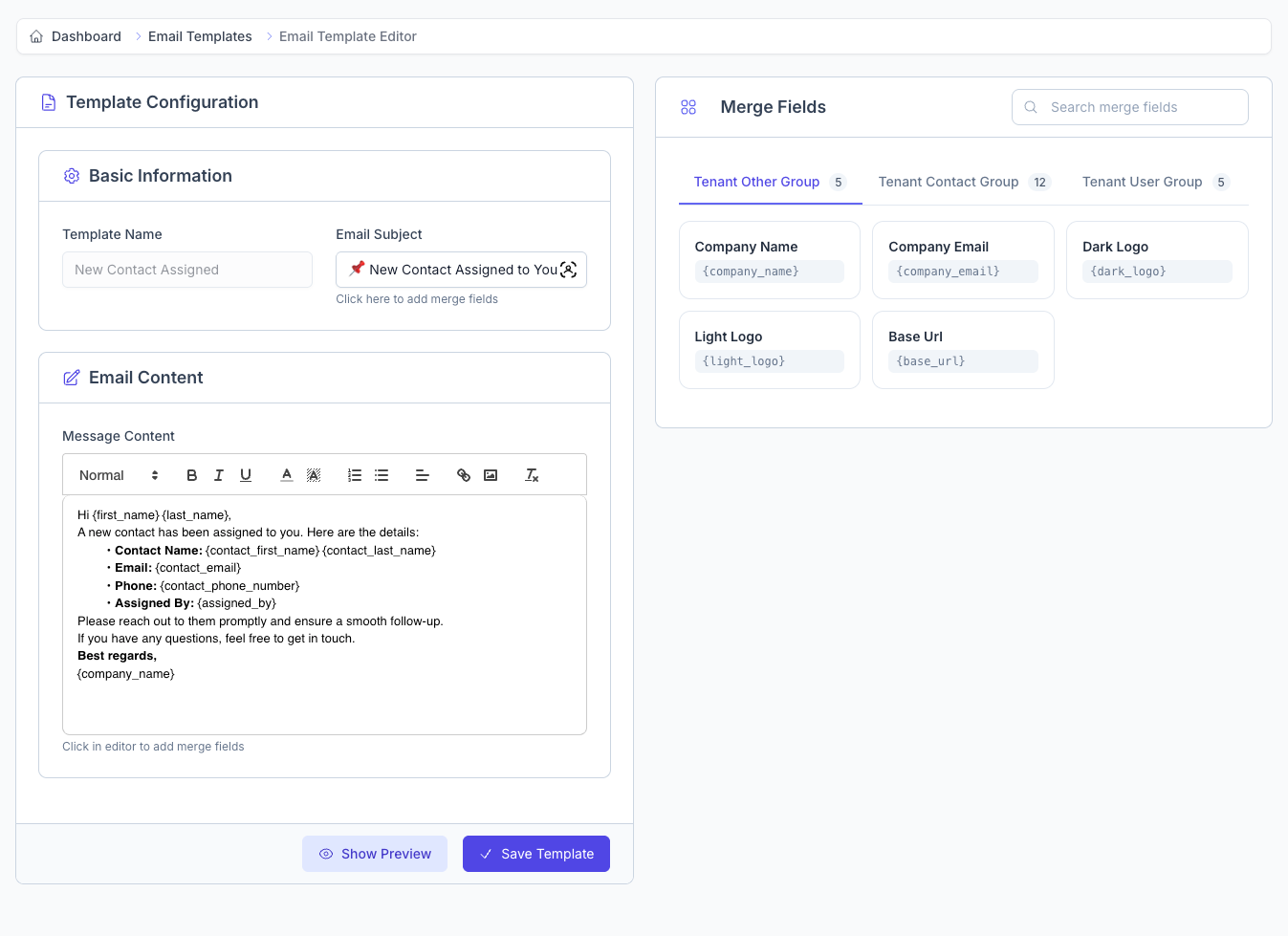Insert a hyperlink using the link icon
The image size is (1288, 936).
point(464,474)
